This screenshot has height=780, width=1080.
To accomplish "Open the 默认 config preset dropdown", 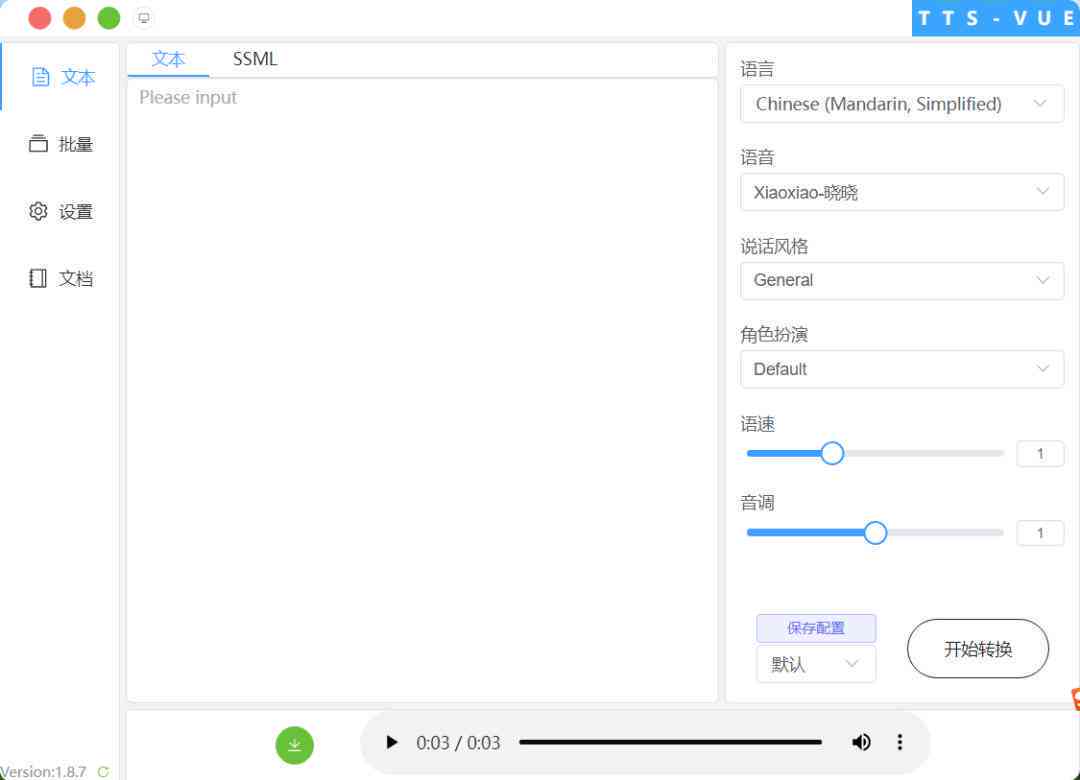I will pyautogui.click(x=816, y=664).
